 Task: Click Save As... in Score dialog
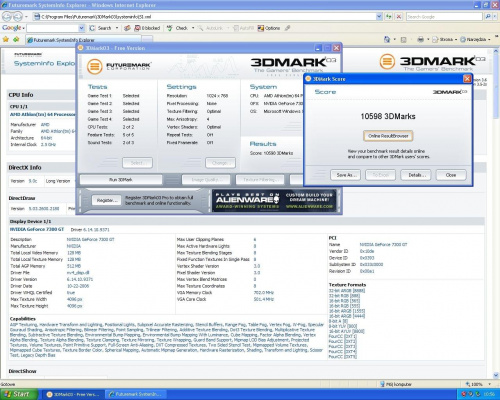tap(346, 175)
